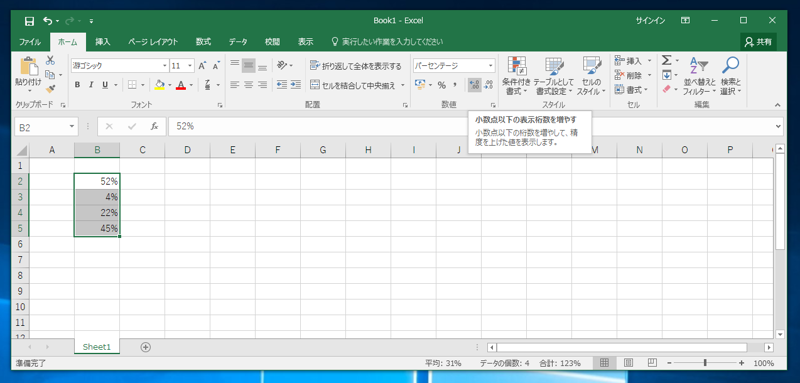The width and height of the screenshot is (800, 383).
Task: Switch to Page Layout view in status bar
Action: [628, 363]
